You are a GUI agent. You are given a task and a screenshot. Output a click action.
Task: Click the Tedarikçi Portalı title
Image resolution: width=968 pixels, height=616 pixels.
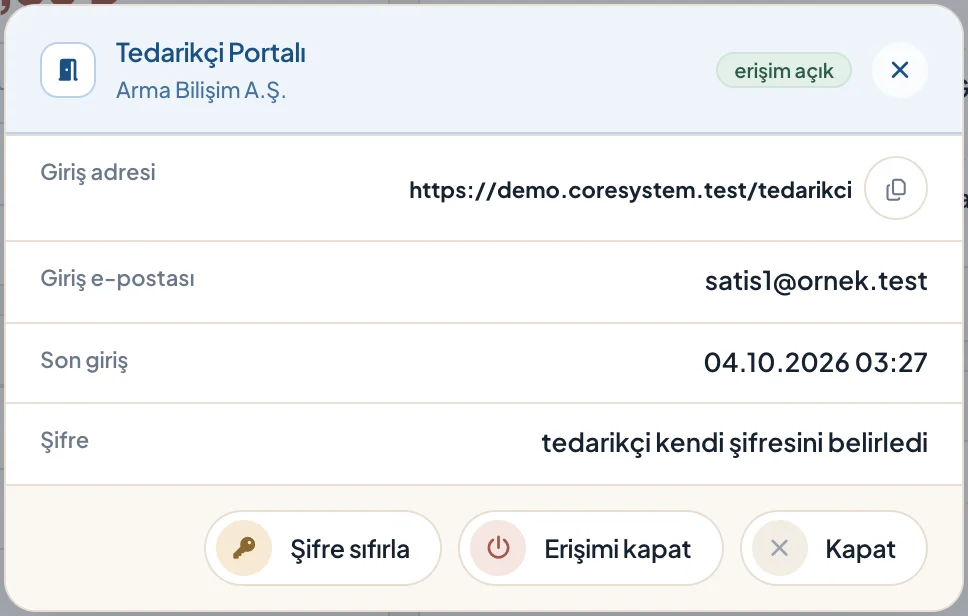click(x=211, y=54)
